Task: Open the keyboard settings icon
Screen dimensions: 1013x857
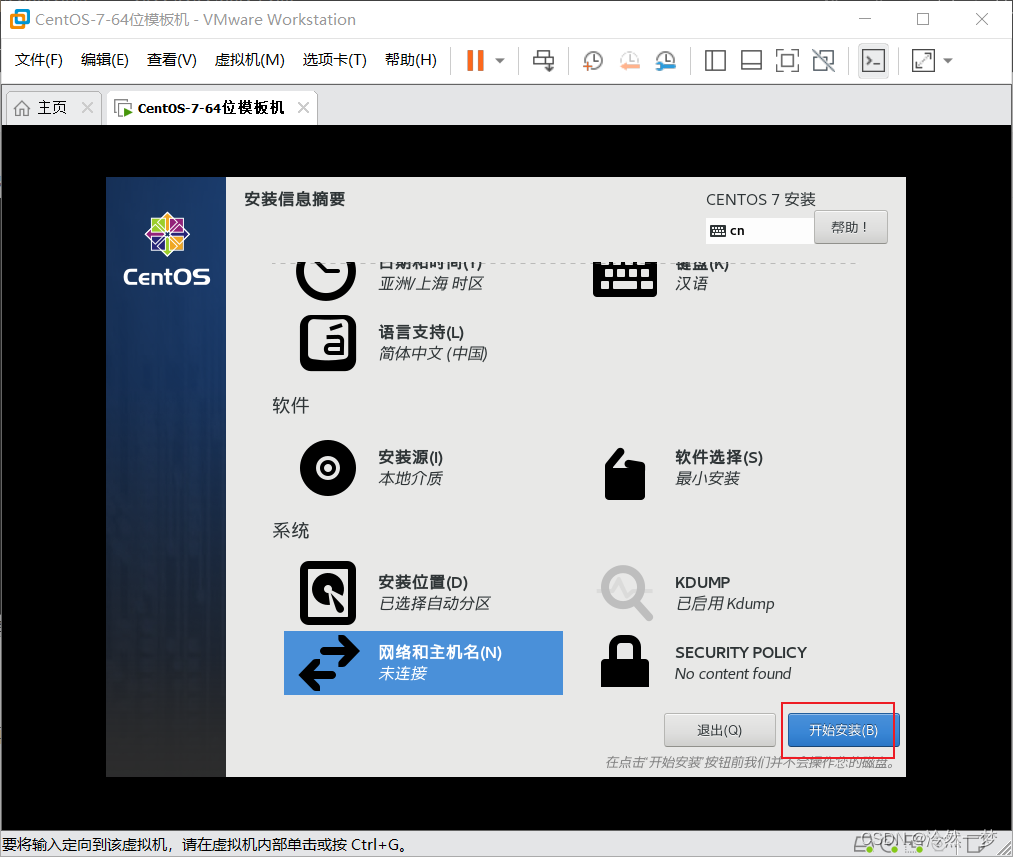Action: tap(625, 279)
